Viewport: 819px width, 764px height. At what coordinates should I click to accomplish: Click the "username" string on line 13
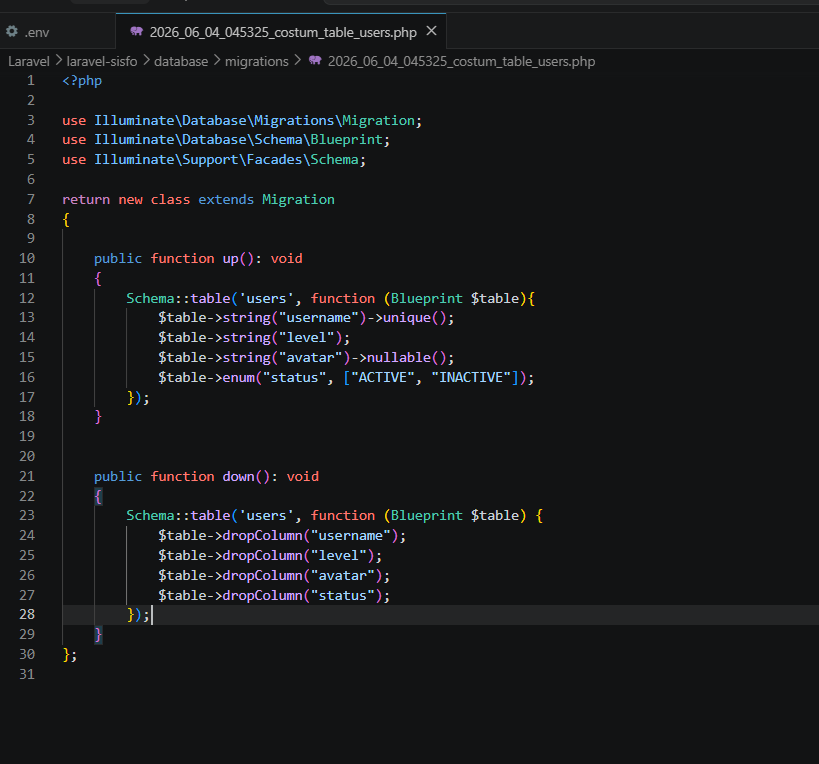tap(319, 318)
